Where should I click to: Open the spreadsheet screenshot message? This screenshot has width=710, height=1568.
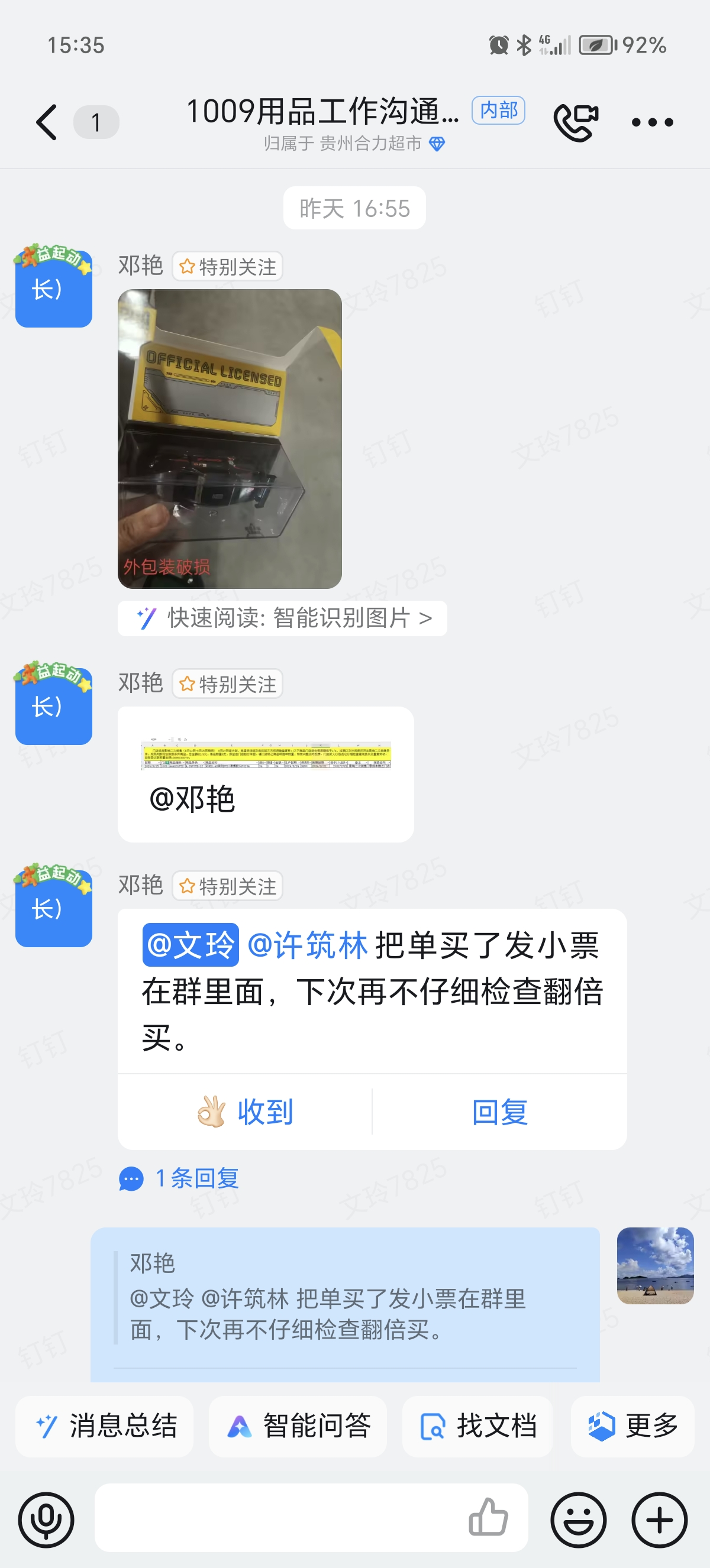266,756
